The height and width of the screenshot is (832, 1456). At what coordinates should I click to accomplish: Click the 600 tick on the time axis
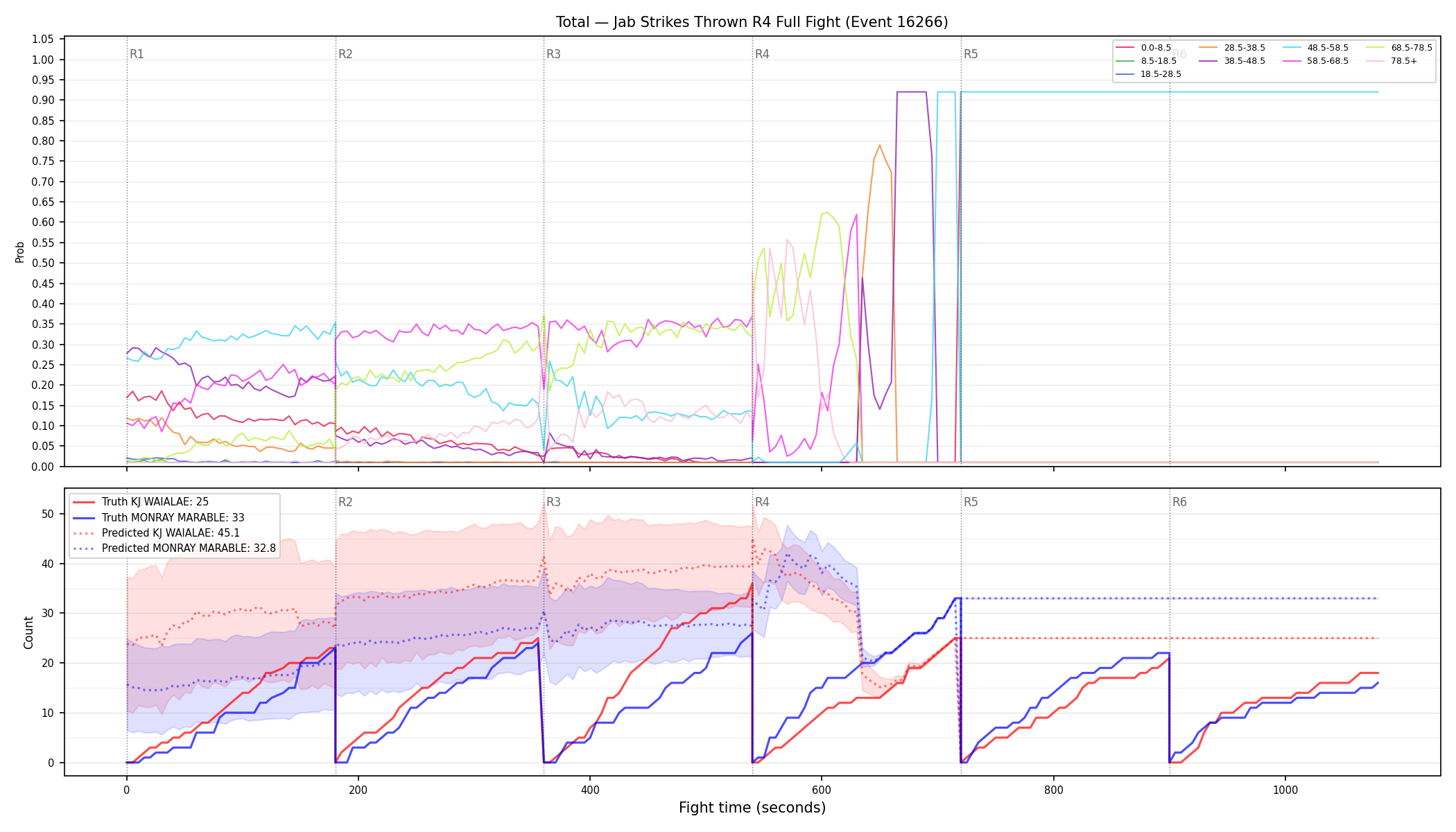pyautogui.click(x=822, y=790)
